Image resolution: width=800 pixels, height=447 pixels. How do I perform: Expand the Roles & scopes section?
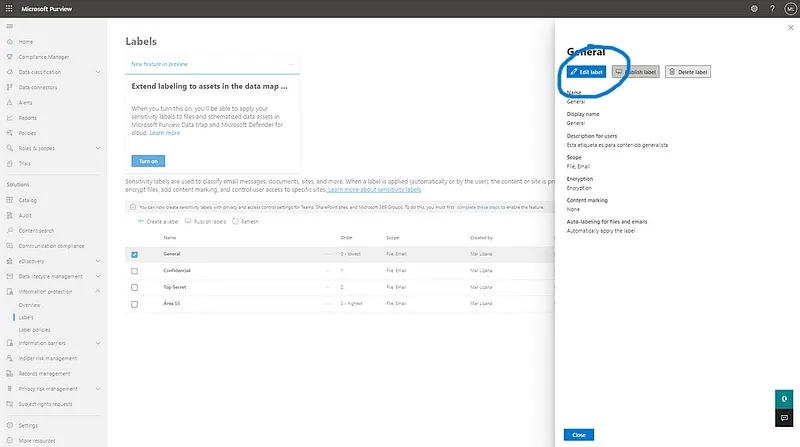click(x=98, y=148)
